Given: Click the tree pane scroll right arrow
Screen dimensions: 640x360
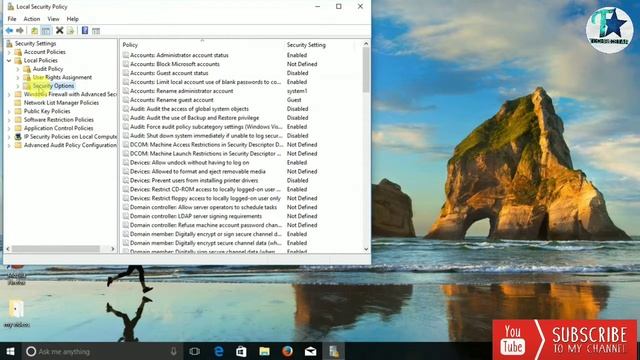Looking at the screenshot, I should tap(113, 249).
